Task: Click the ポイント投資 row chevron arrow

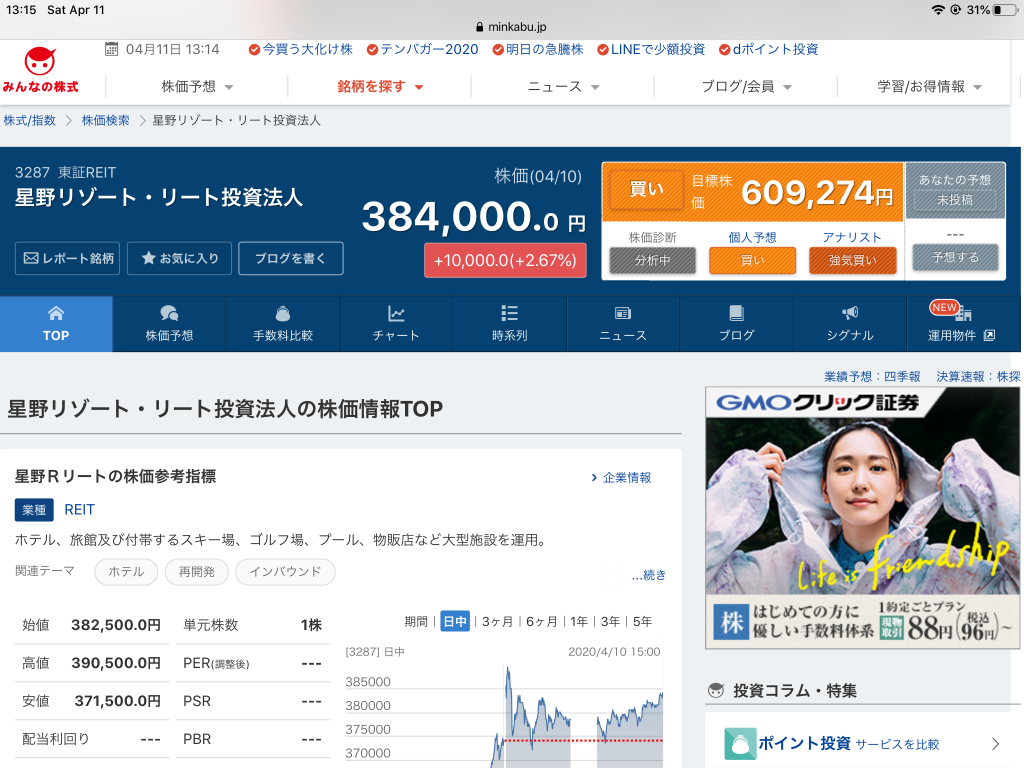Action: (x=995, y=743)
